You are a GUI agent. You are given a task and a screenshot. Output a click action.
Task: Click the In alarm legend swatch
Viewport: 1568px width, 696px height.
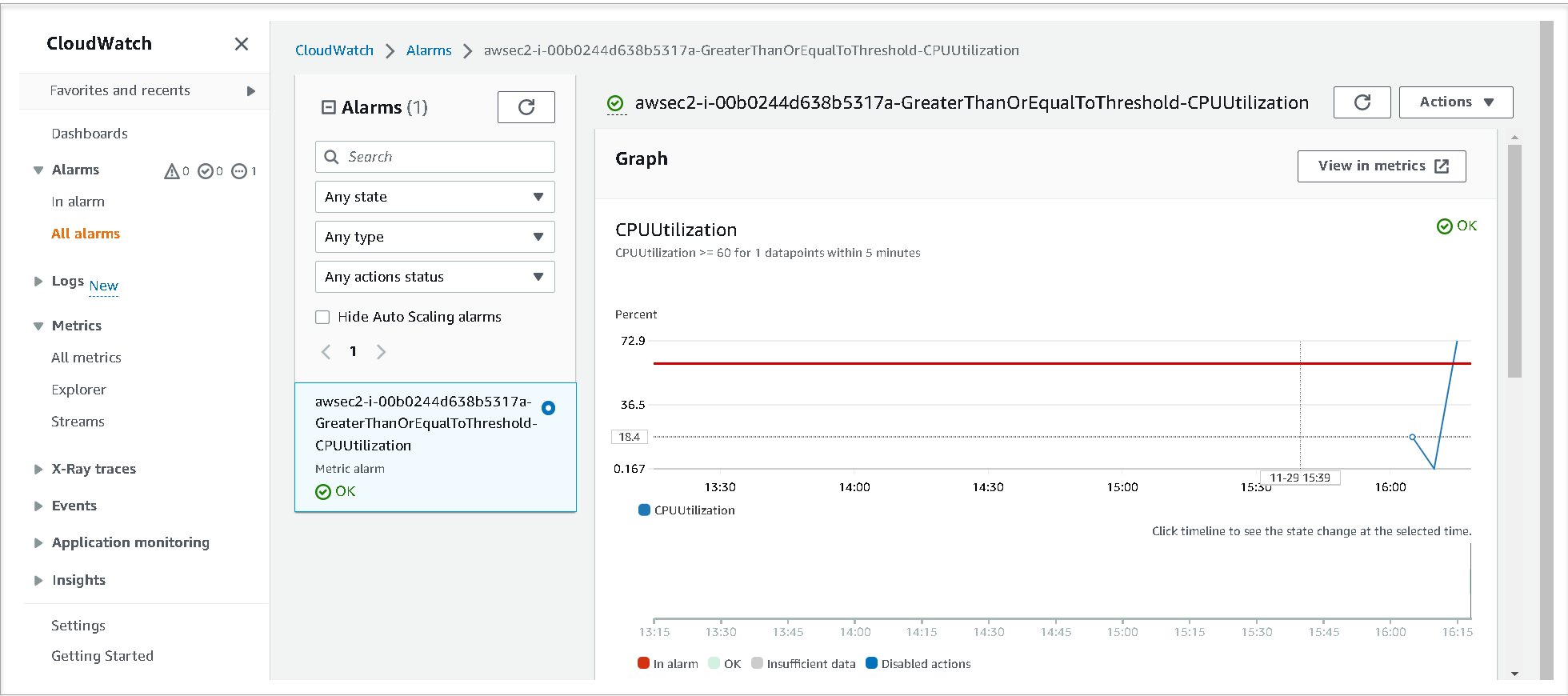tap(643, 663)
